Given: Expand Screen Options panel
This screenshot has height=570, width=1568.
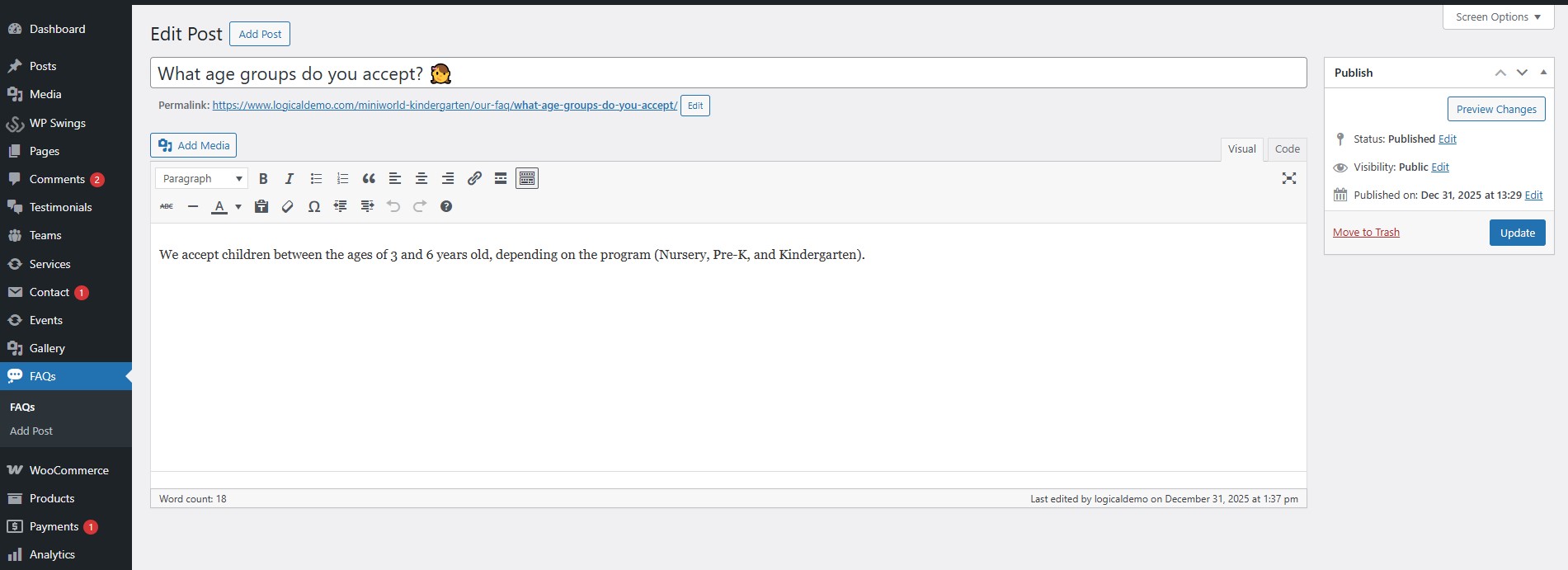Looking at the screenshot, I should point(1498,16).
